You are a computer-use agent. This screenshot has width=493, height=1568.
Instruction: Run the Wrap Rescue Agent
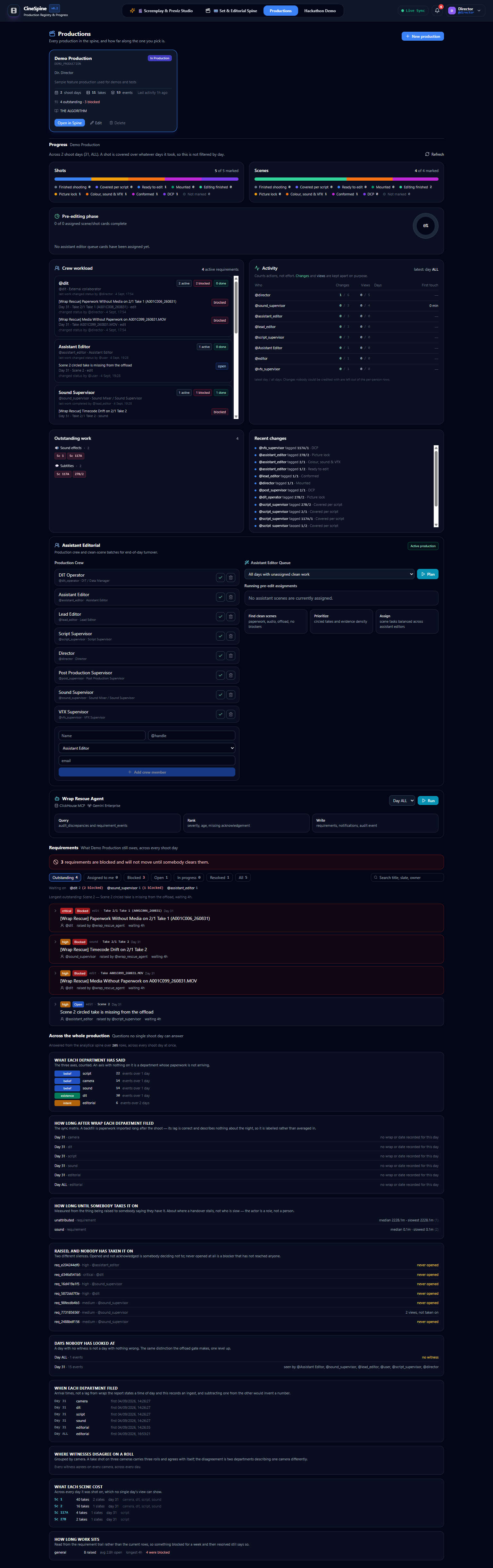point(428,800)
